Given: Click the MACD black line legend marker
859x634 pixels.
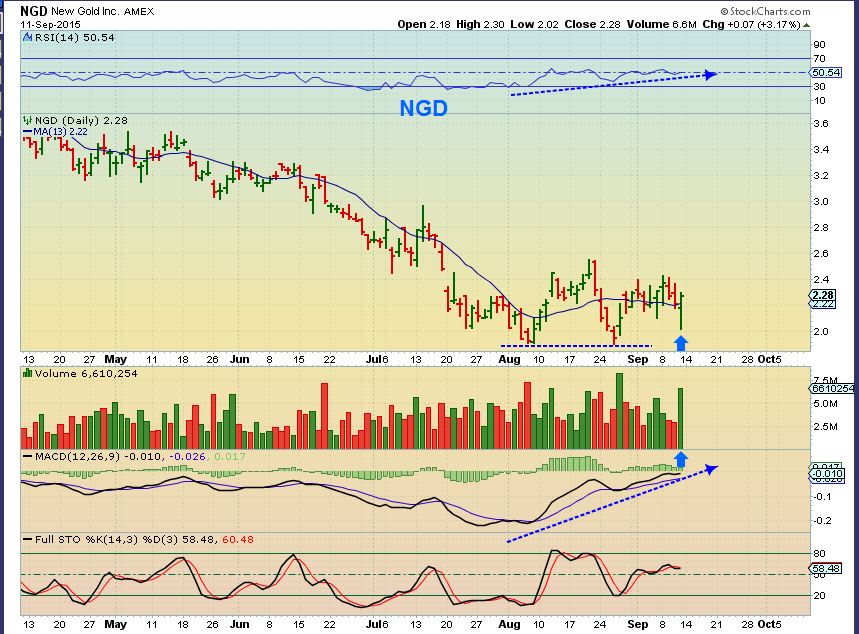Looking at the screenshot, I should [27, 456].
